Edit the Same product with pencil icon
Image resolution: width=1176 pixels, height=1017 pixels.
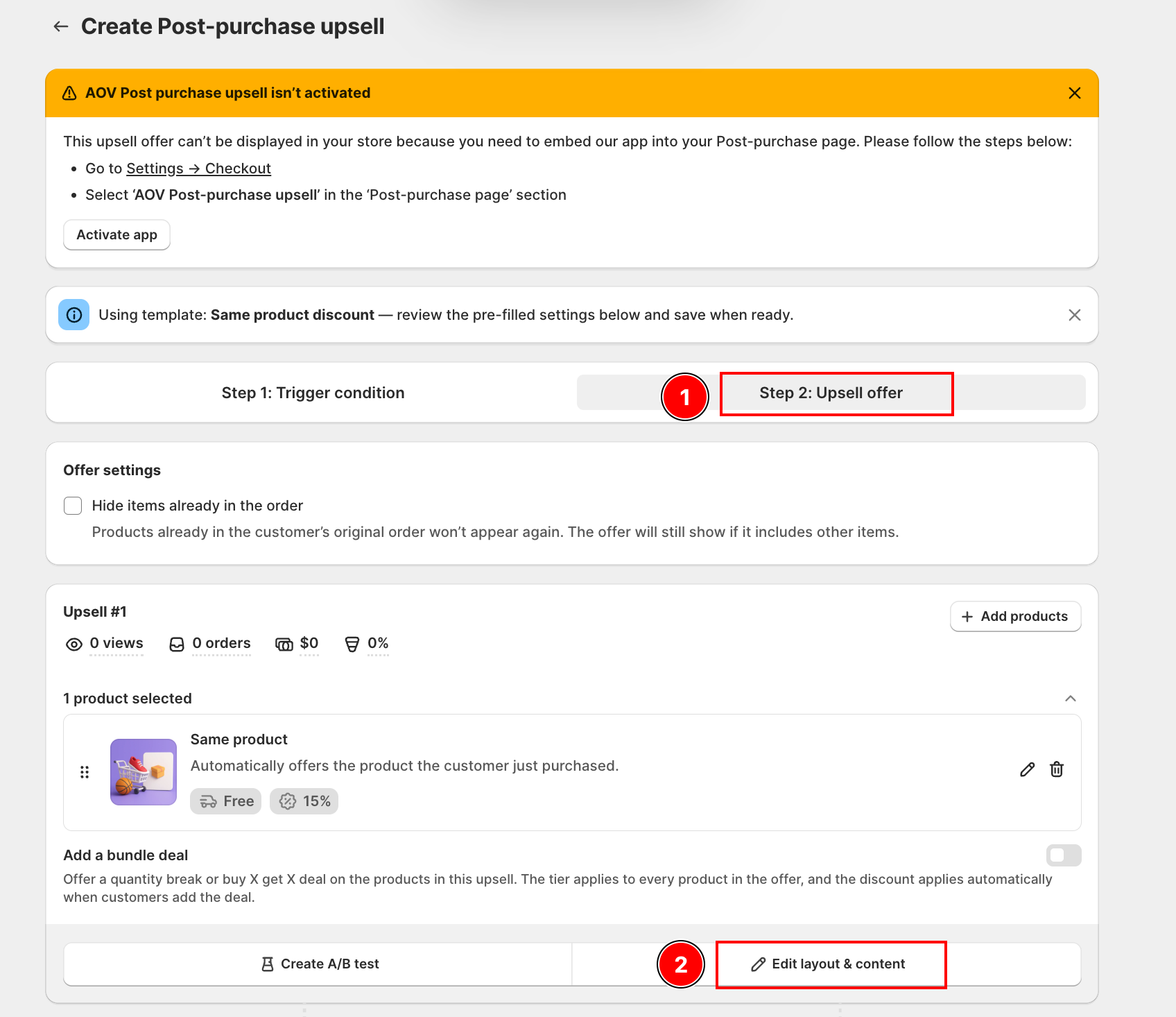coord(1027,769)
